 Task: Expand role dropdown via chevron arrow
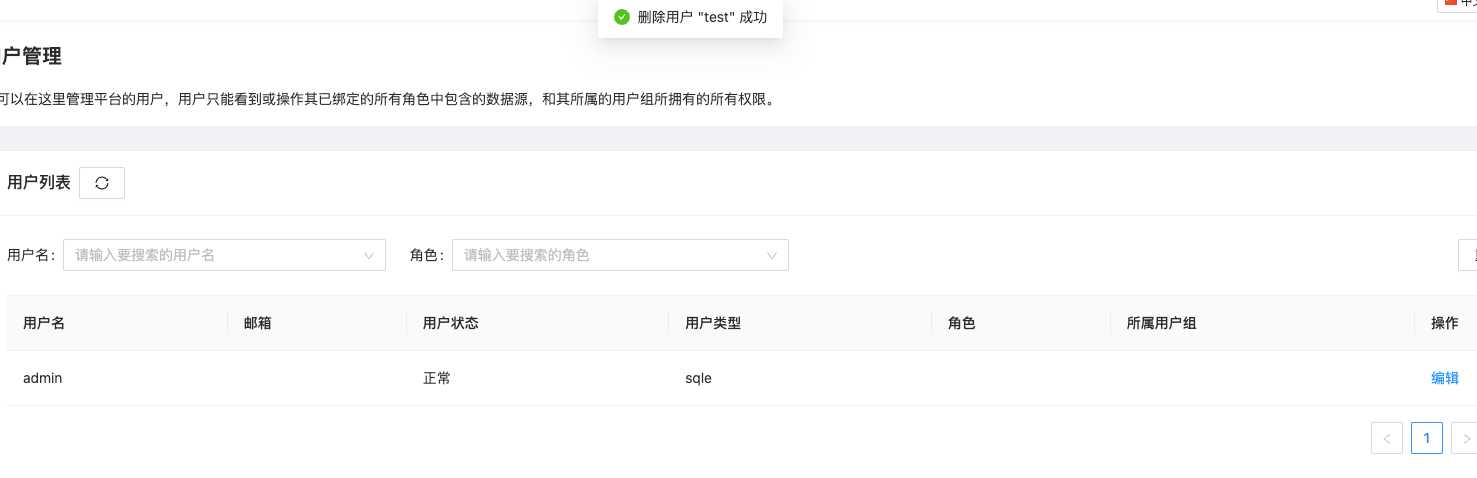pyautogui.click(x=772, y=256)
